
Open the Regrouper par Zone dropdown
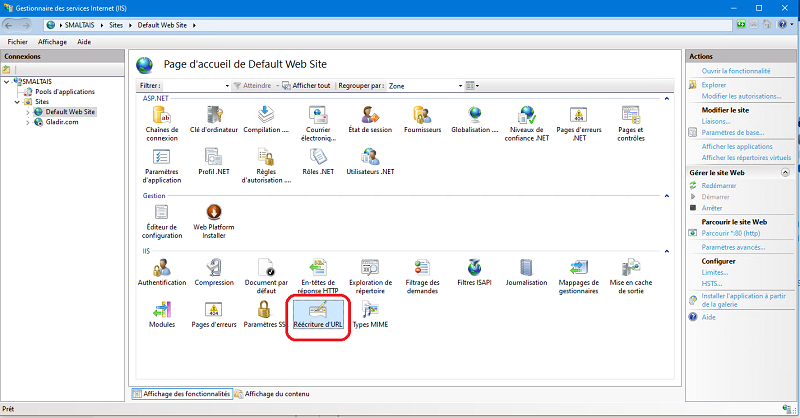point(424,86)
